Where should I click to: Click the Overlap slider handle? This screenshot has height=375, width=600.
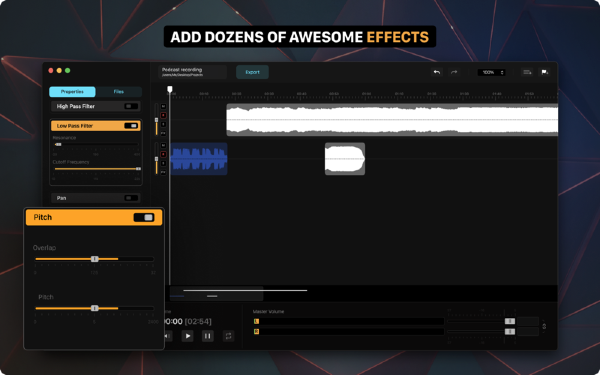pos(95,259)
